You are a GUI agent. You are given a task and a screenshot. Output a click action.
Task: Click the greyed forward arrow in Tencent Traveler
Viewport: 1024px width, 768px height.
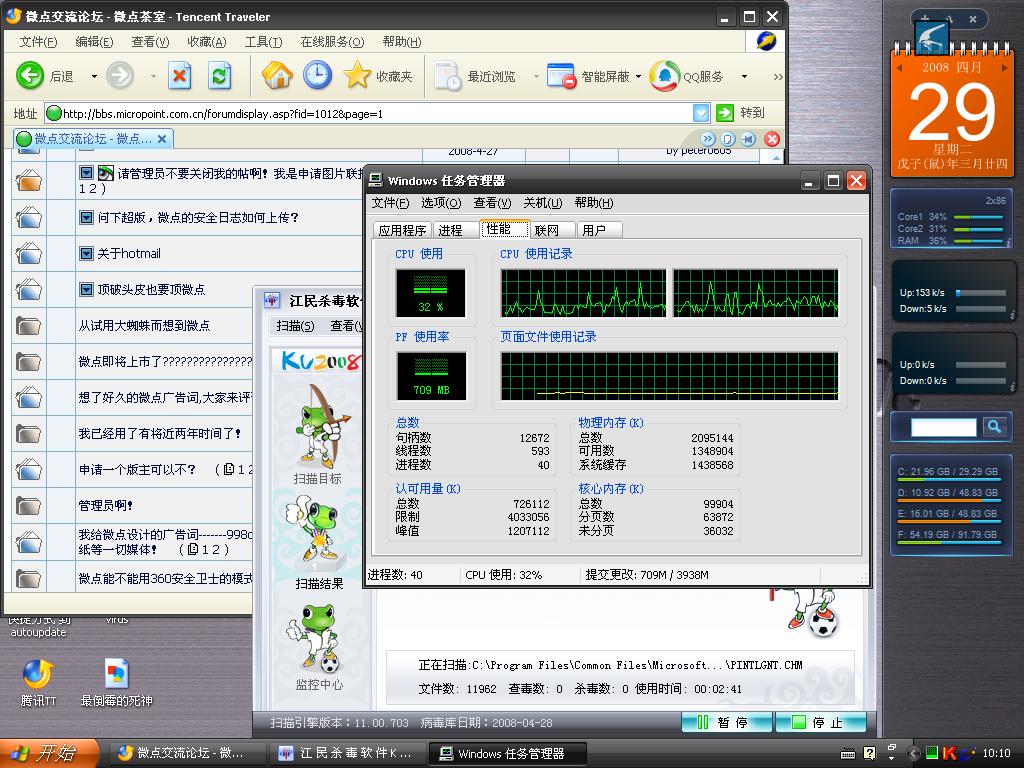pos(120,76)
